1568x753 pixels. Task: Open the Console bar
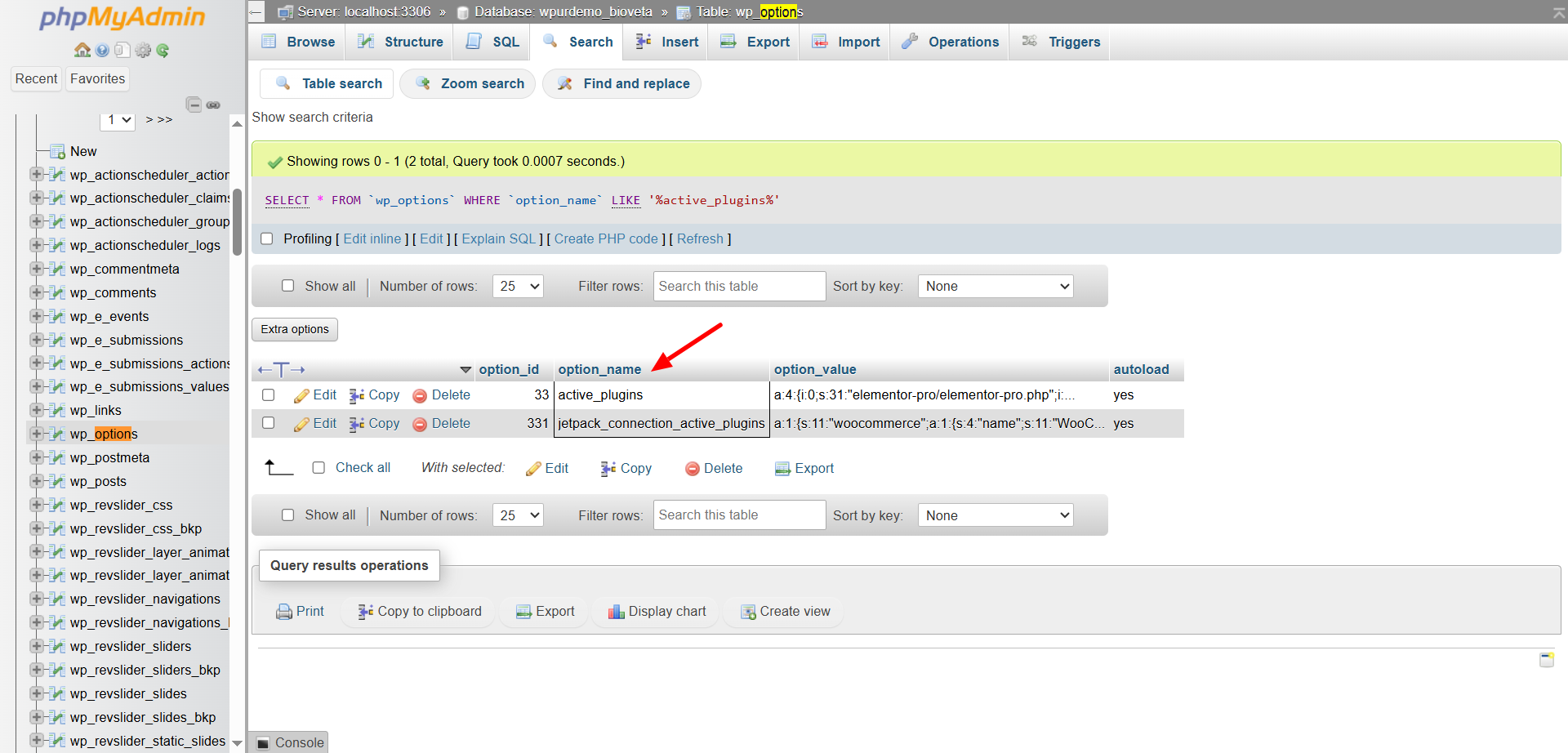[289, 742]
